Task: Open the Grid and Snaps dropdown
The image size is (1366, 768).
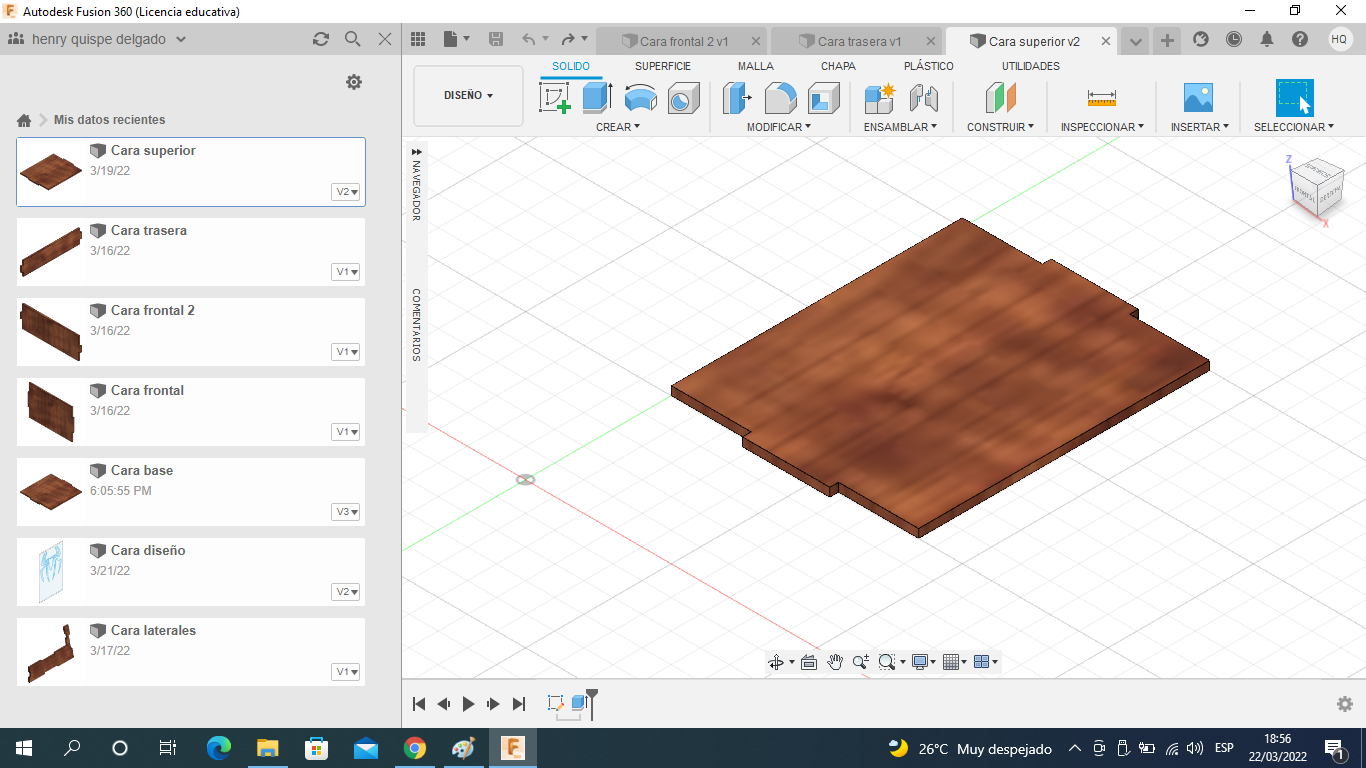Action: pos(954,662)
